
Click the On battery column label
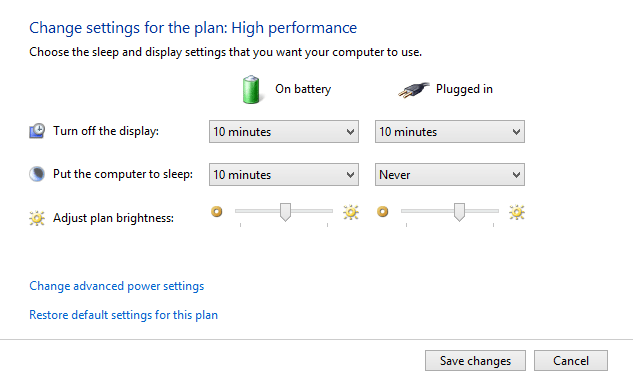(303, 89)
